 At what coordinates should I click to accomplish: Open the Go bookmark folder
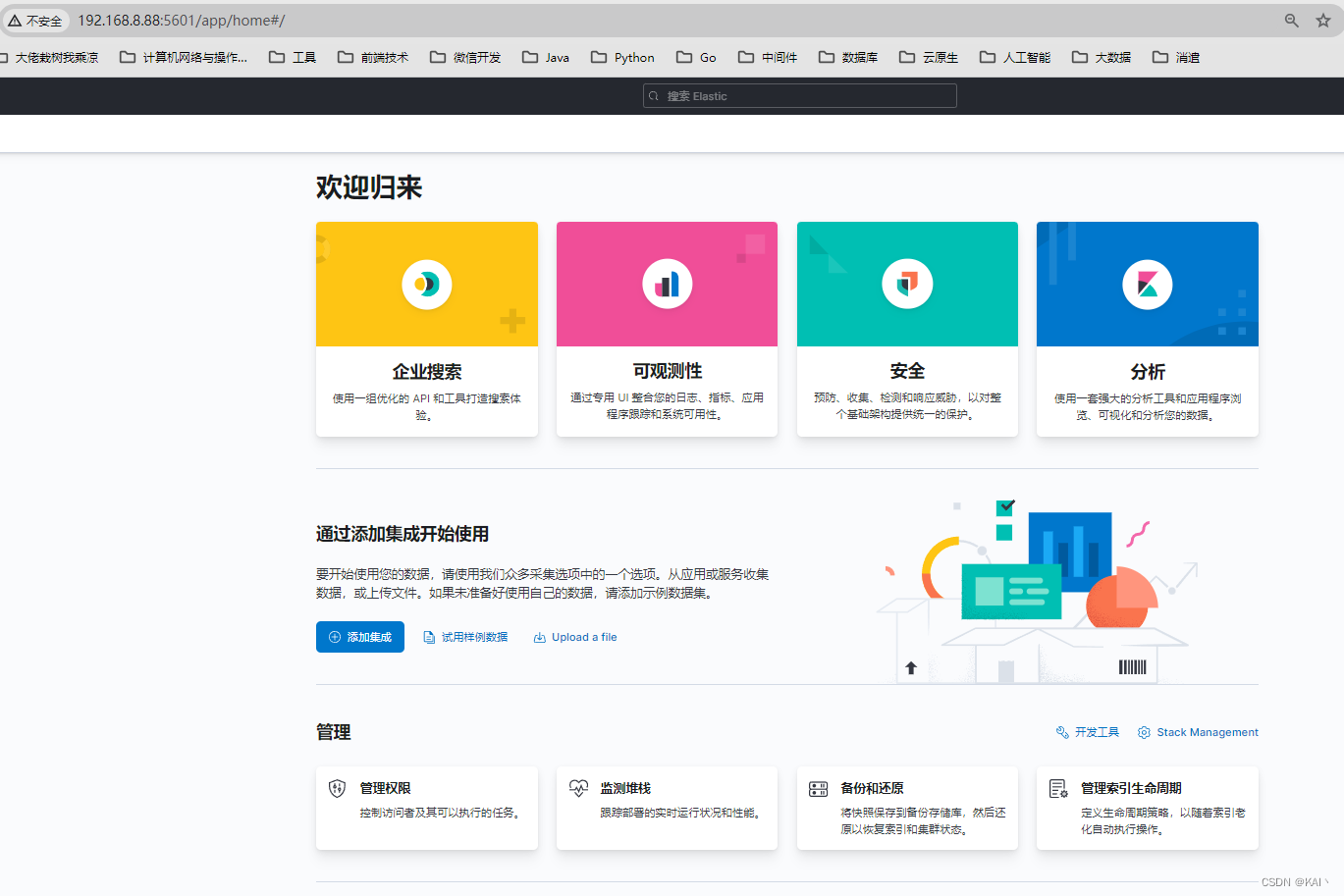click(x=696, y=57)
